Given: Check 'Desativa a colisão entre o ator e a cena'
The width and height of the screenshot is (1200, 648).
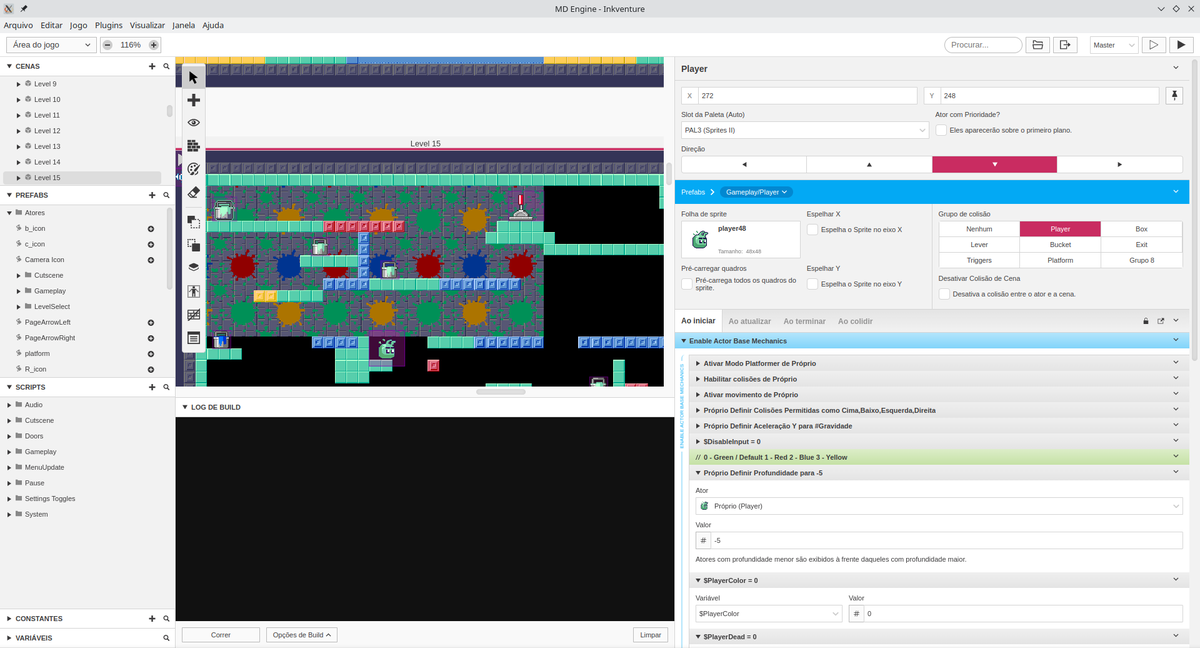Looking at the screenshot, I should coord(944,294).
